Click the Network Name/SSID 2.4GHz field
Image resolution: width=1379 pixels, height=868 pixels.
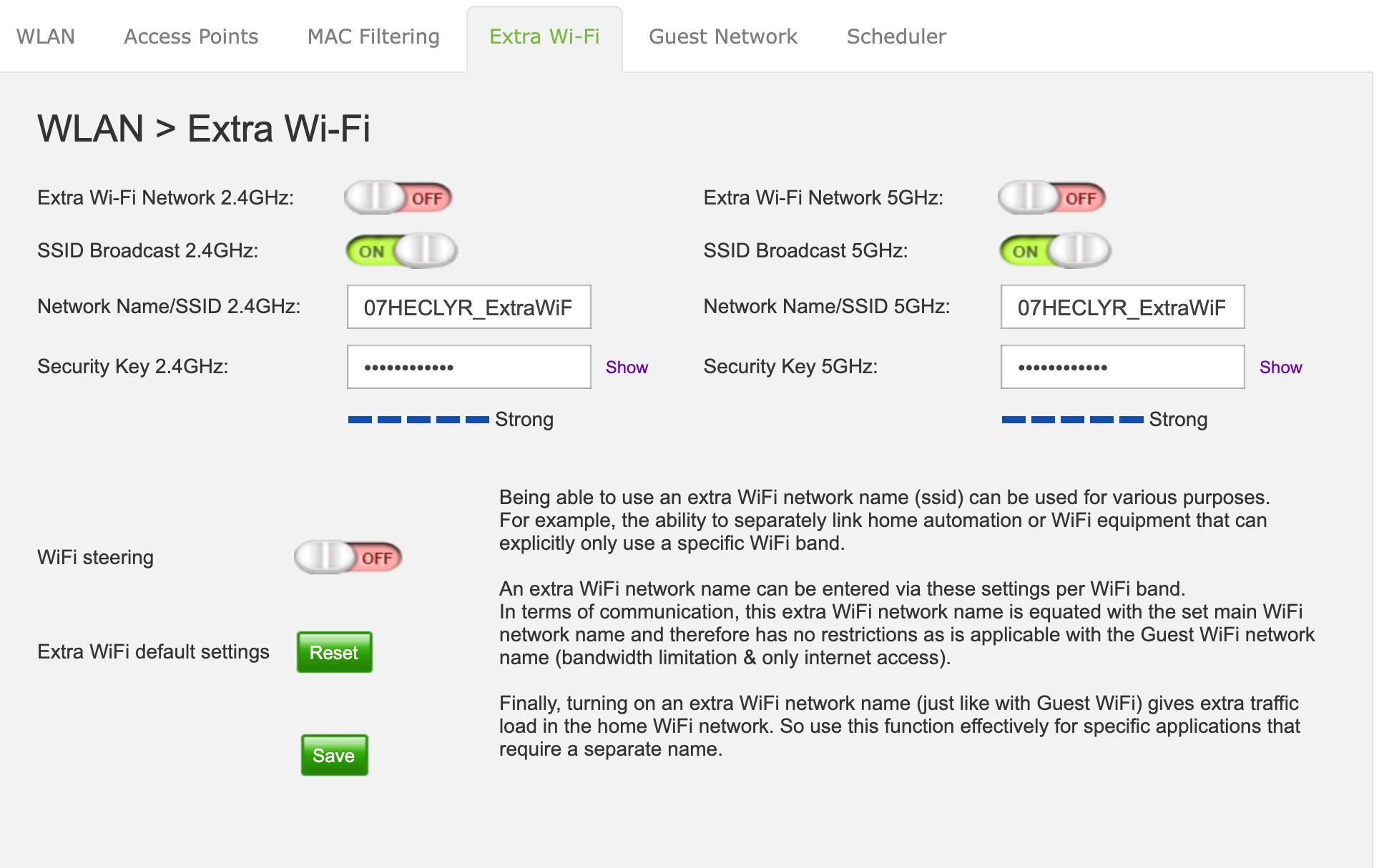click(x=468, y=307)
